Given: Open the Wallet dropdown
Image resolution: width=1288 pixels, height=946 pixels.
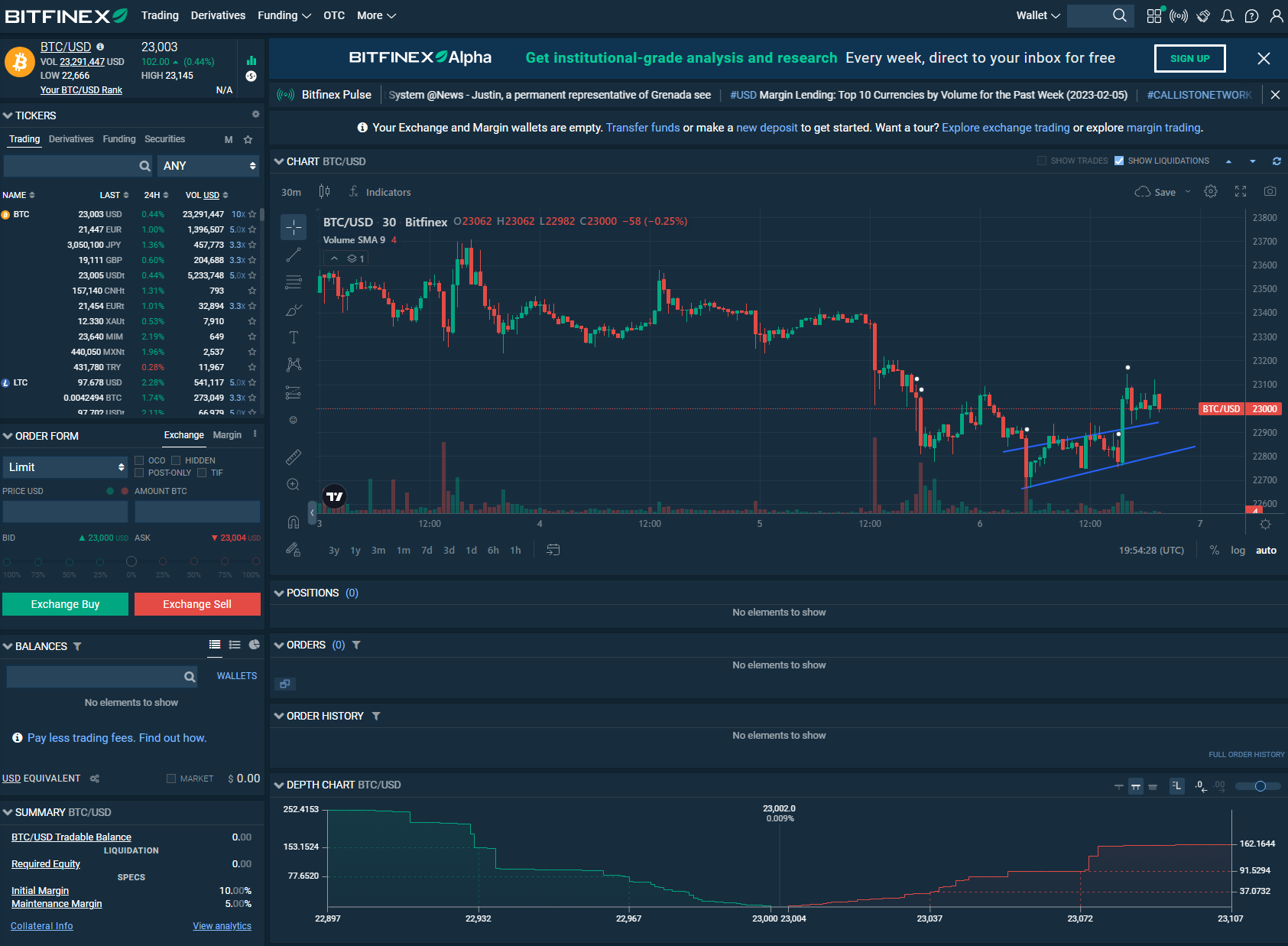Looking at the screenshot, I should [1038, 15].
